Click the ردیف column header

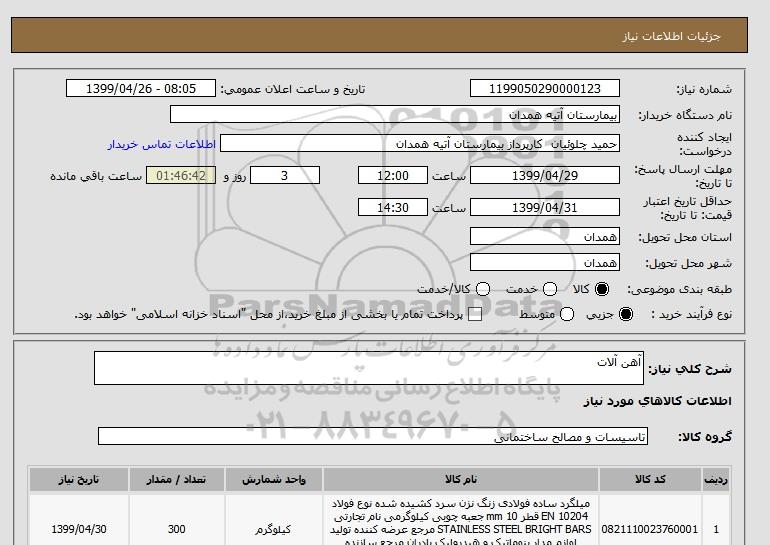pos(716,479)
